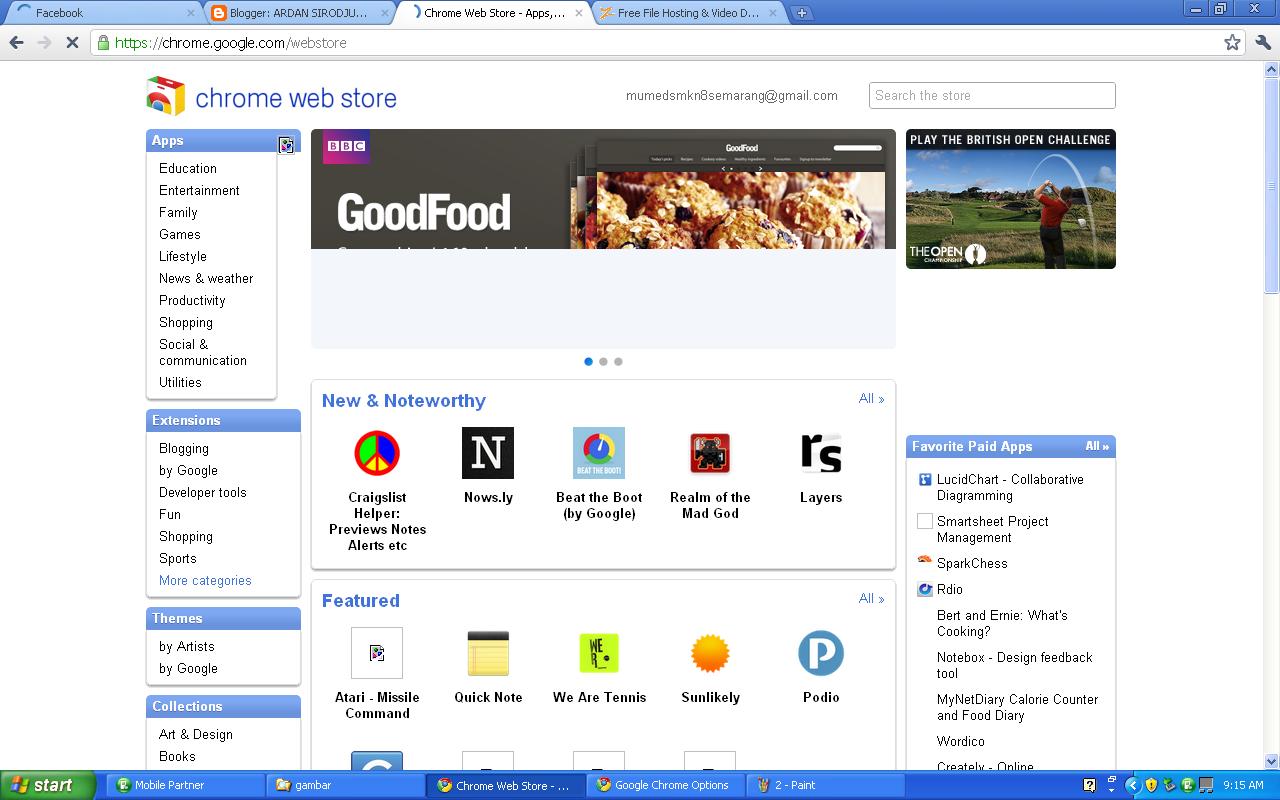Screen dimensions: 1280x800
Task: Click the Chrome Web Store logo
Action: pyautogui.click(x=271, y=97)
